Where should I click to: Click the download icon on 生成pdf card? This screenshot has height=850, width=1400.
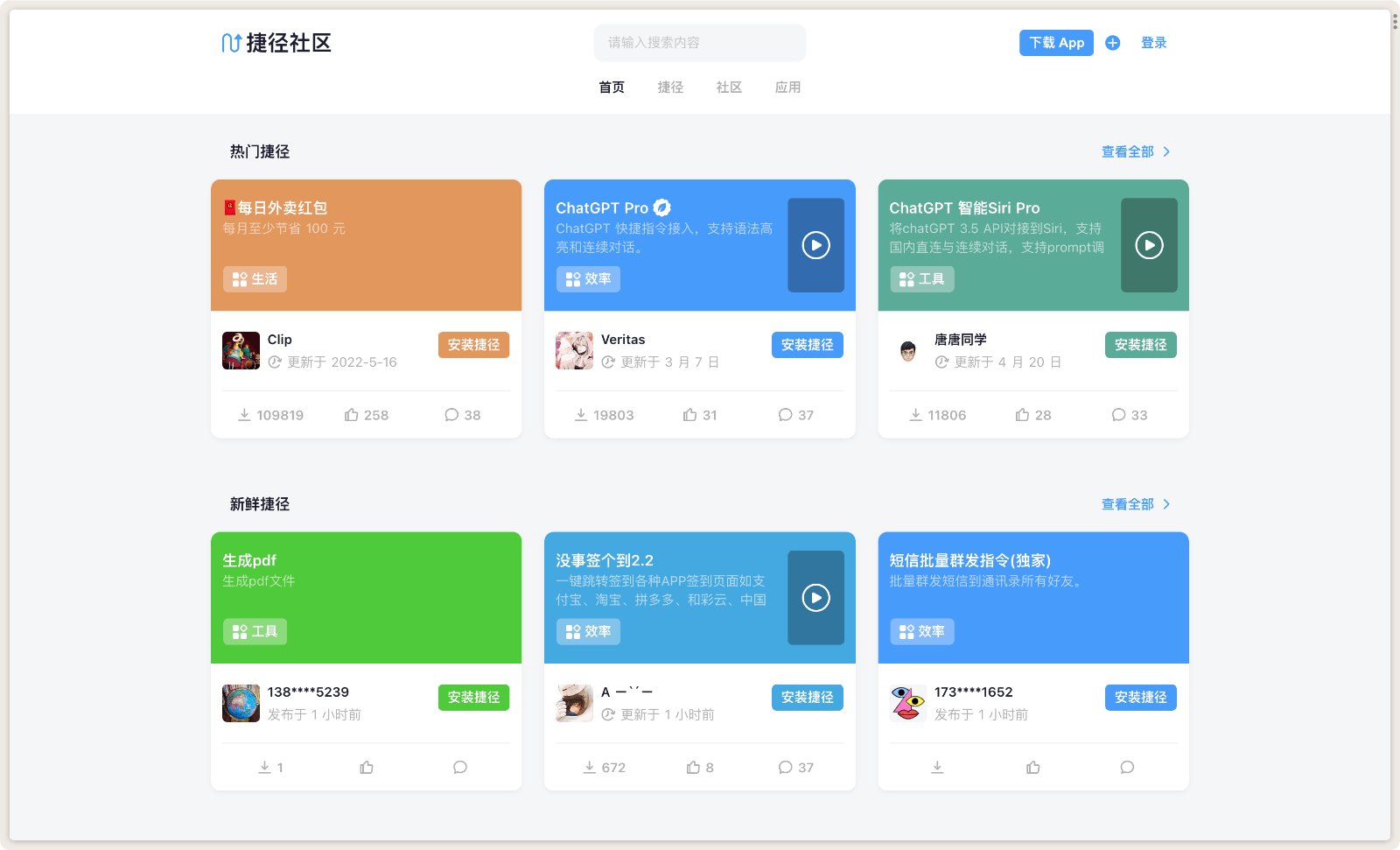[x=264, y=768]
